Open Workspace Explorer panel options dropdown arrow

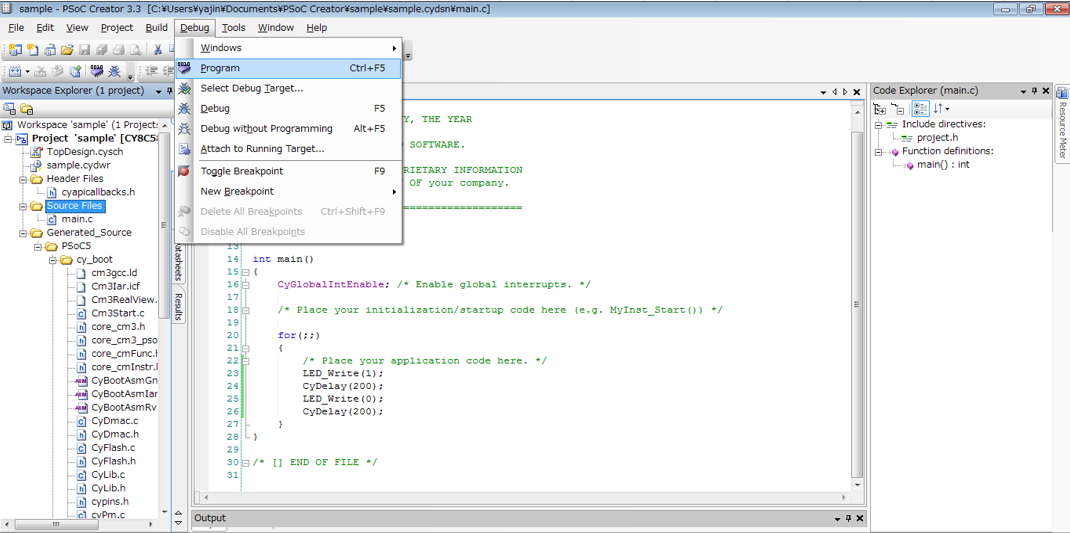point(158,91)
